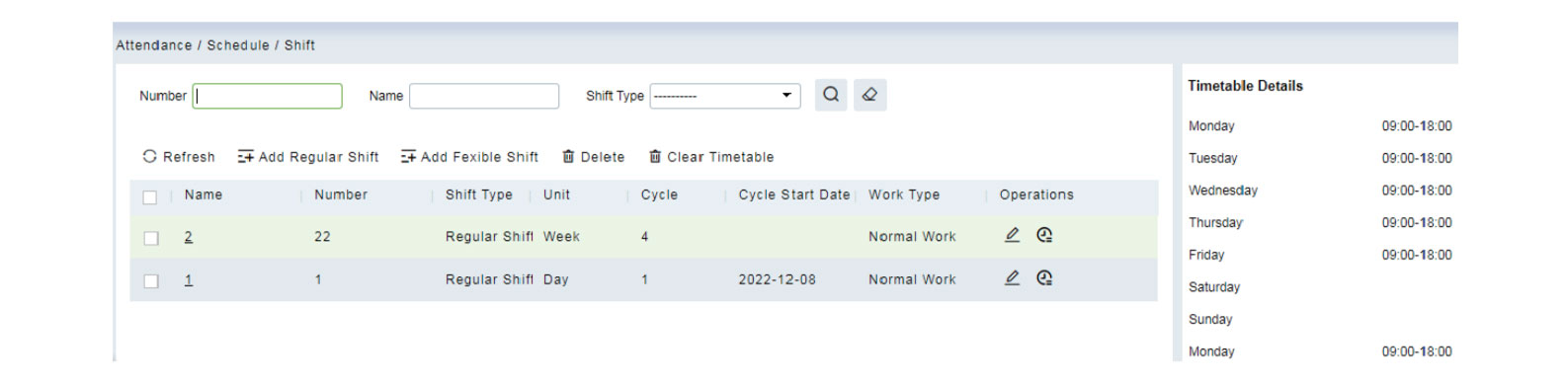Click the edit pencil icon for shift 1
Image resolution: width=1568 pixels, height=385 pixels.
point(1012,278)
